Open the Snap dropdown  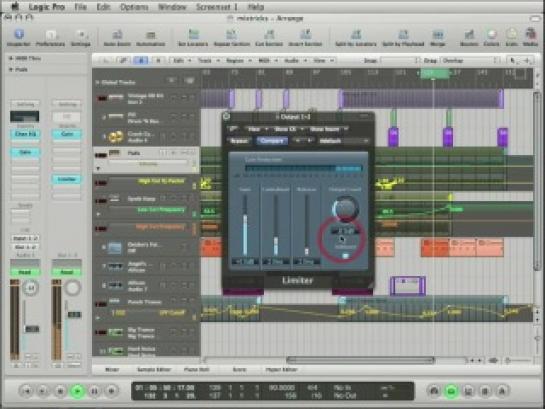pyautogui.click(x=399, y=60)
